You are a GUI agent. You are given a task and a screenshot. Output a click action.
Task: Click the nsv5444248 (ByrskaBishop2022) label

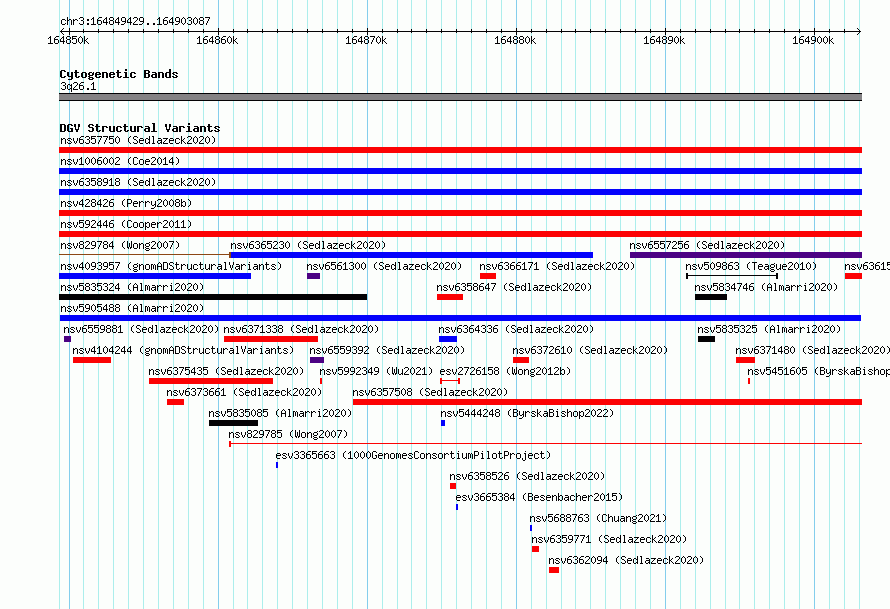pyautogui.click(x=527, y=413)
